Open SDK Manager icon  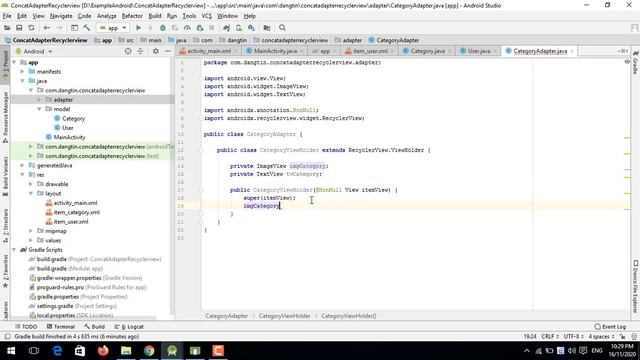click(x=251, y=28)
